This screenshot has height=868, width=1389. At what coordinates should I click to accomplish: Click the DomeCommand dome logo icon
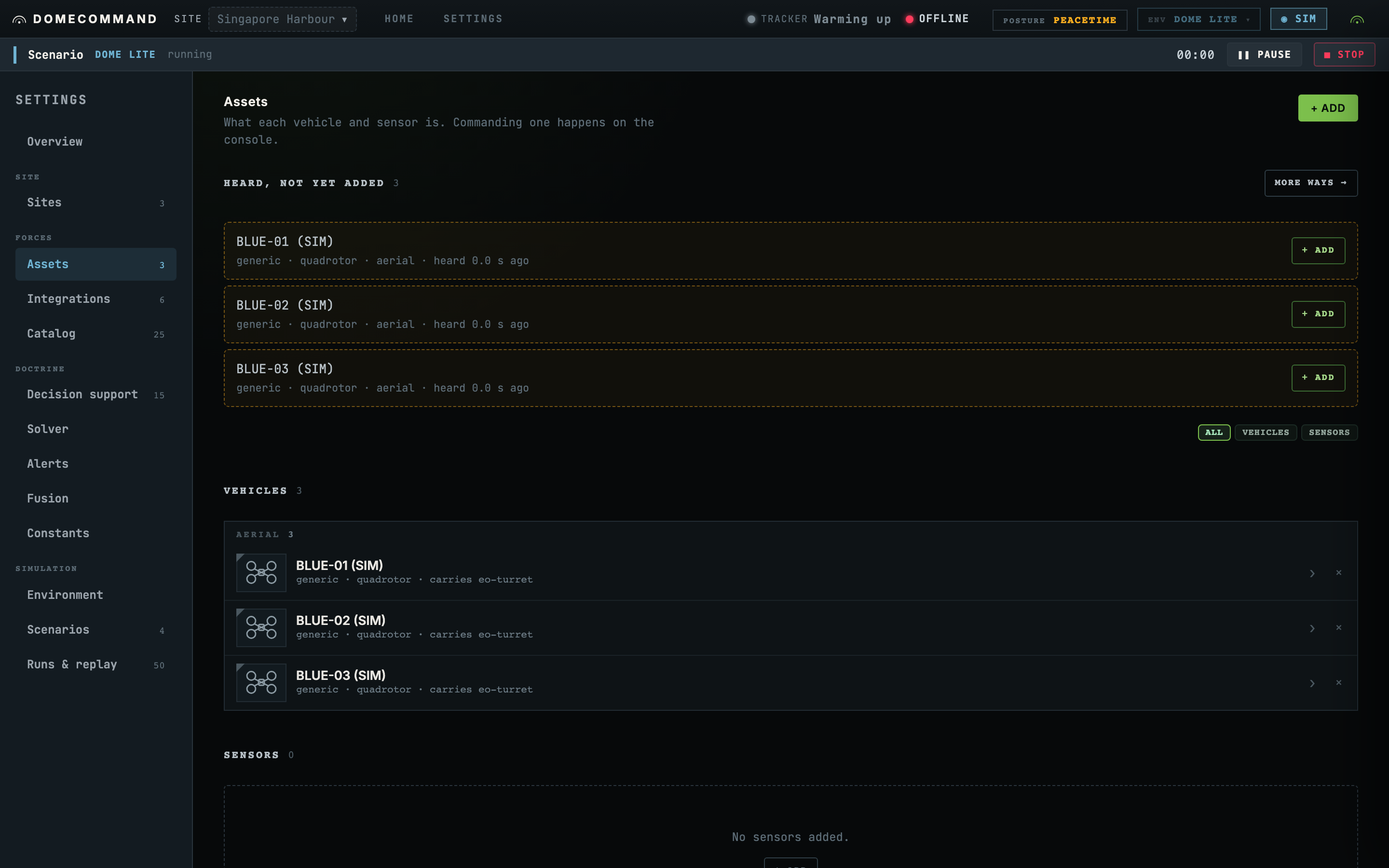(19, 19)
